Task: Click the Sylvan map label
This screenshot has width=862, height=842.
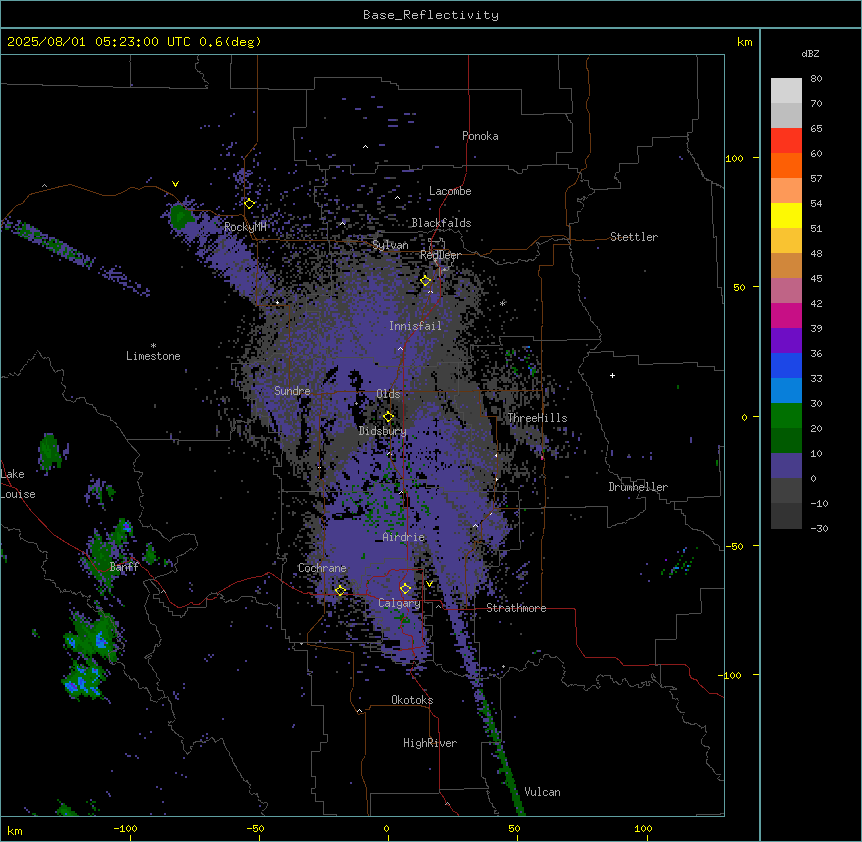Action: (390, 245)
